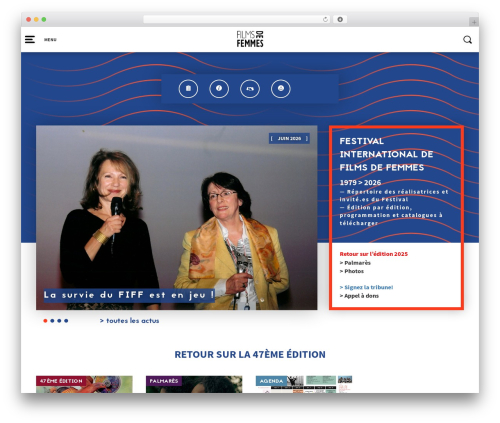
Task: Open the featured slider photo
Action: [177, 217]
